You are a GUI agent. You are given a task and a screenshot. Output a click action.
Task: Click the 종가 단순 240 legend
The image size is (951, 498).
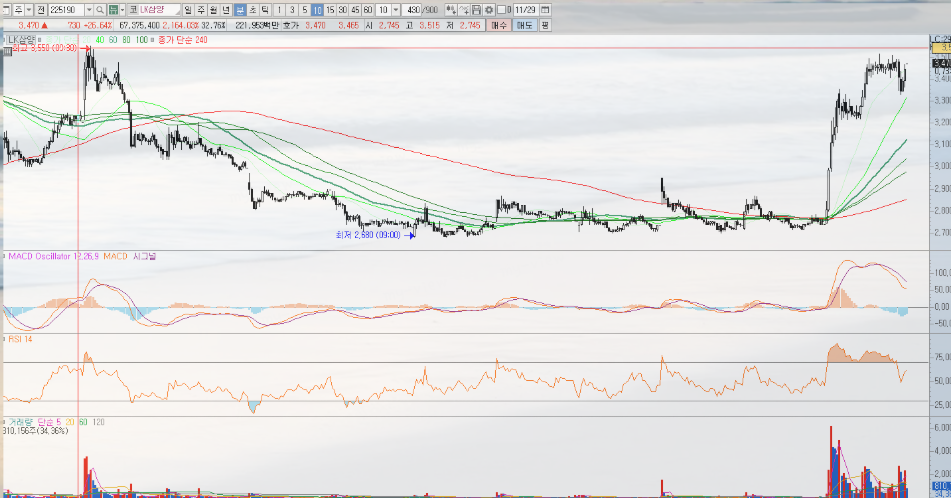tap(183, 39)
